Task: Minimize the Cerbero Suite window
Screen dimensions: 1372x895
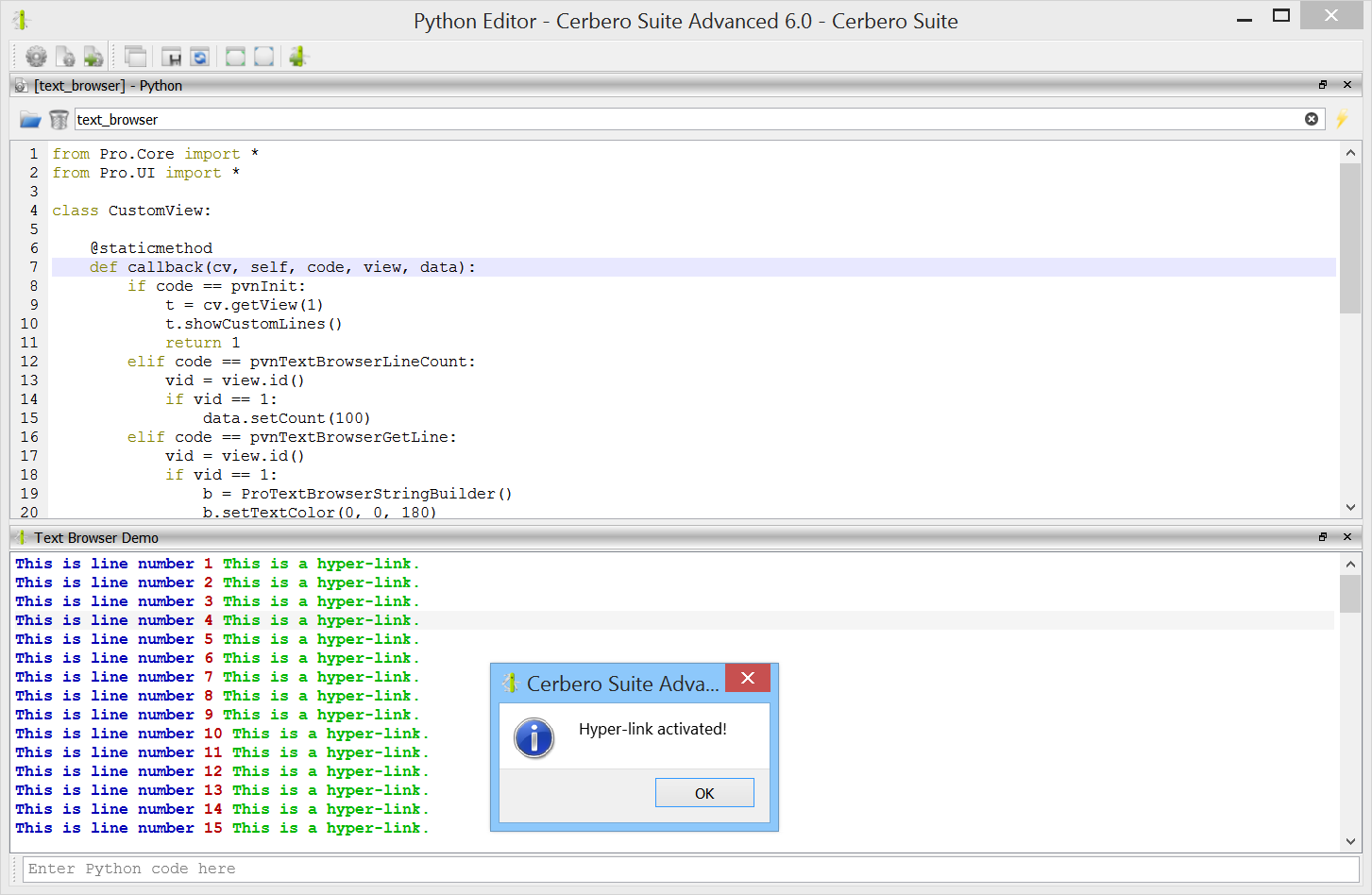Action: click(1245, 17)
